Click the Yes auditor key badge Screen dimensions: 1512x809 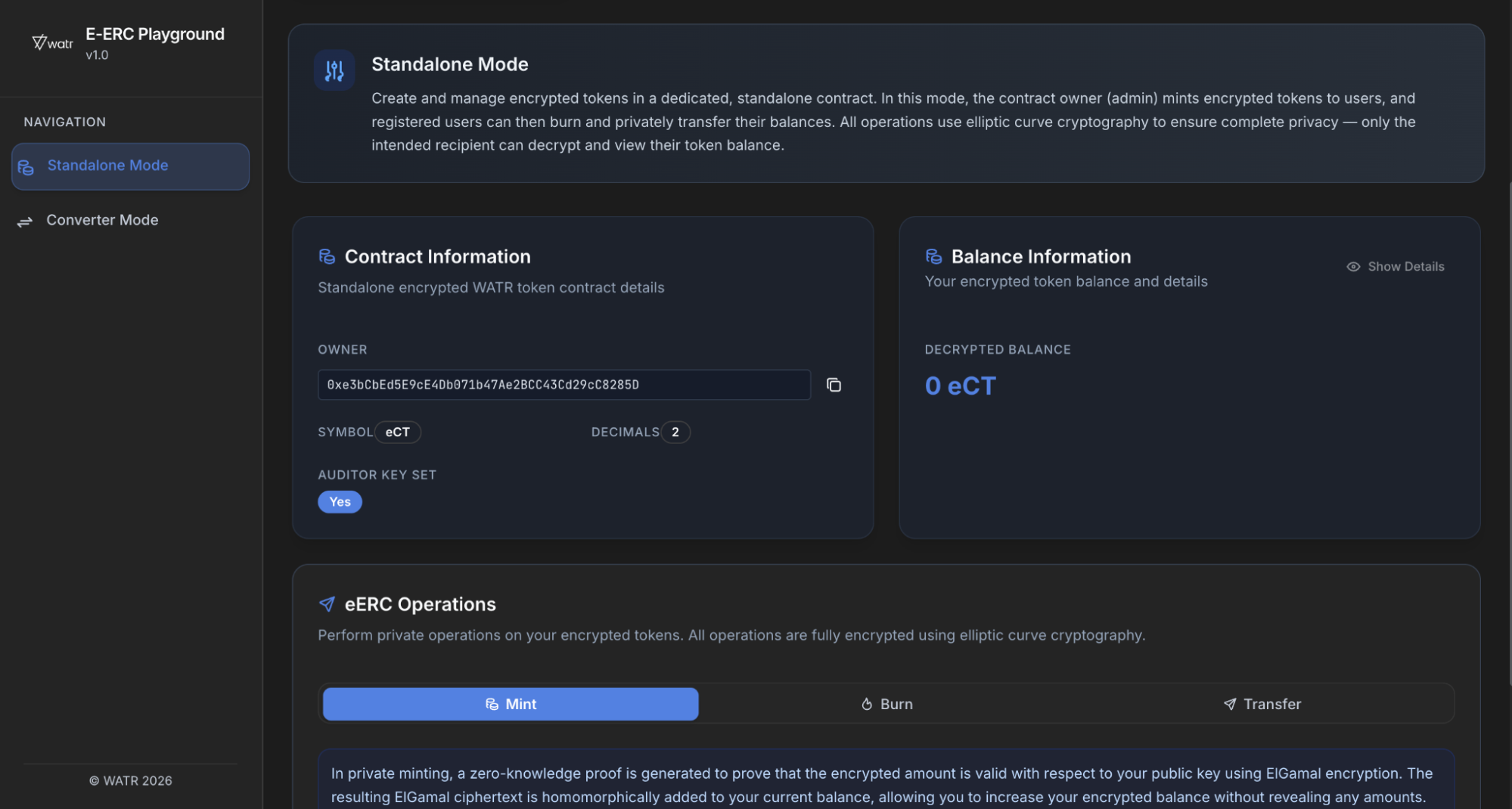pos(340,502)
